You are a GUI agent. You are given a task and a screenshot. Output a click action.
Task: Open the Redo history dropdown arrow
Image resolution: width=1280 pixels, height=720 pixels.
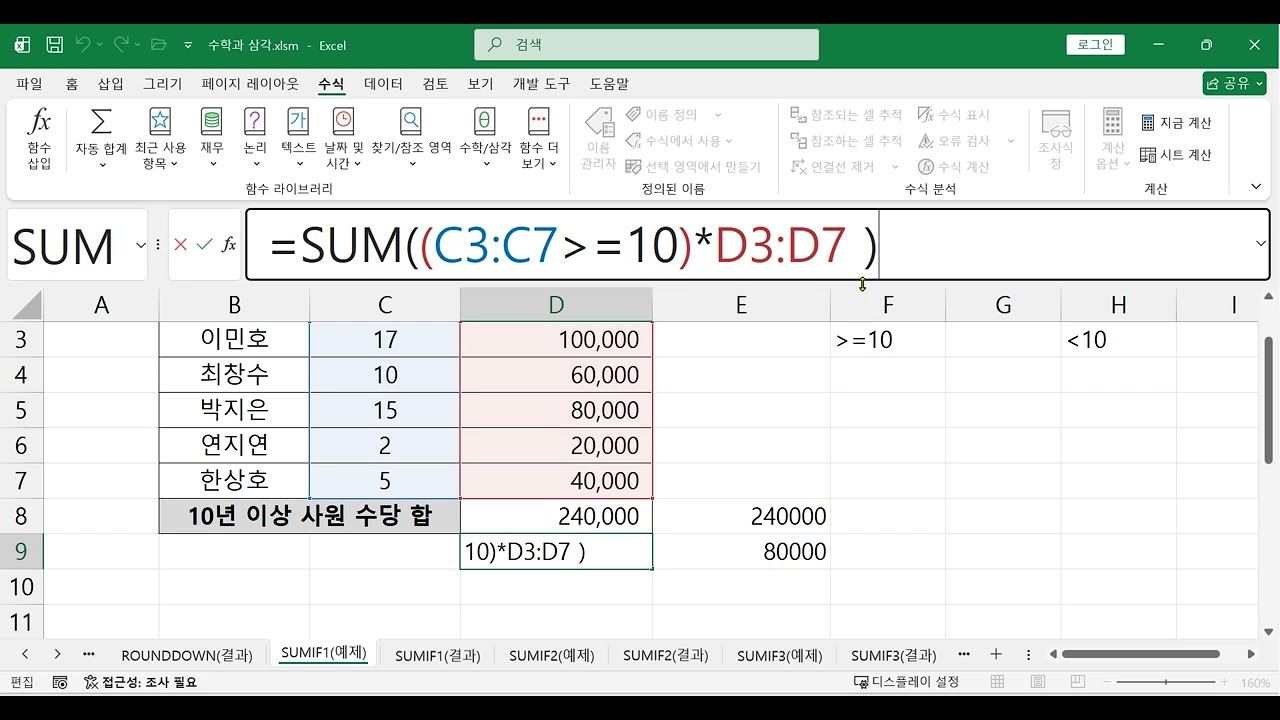138,45
